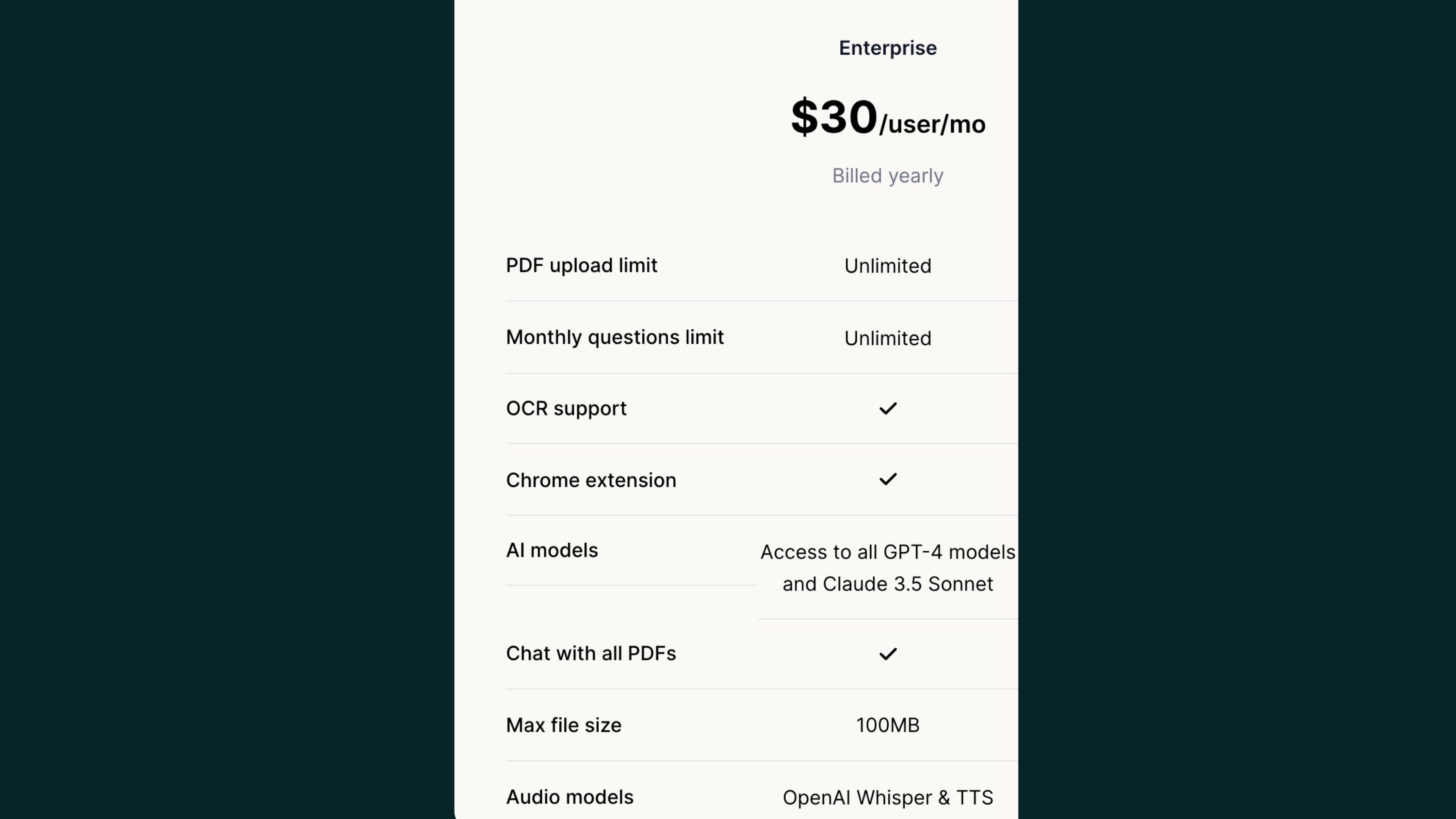Select the PDF upload limit label
This screenshot has height=819, width=1456.
point(582,265)
